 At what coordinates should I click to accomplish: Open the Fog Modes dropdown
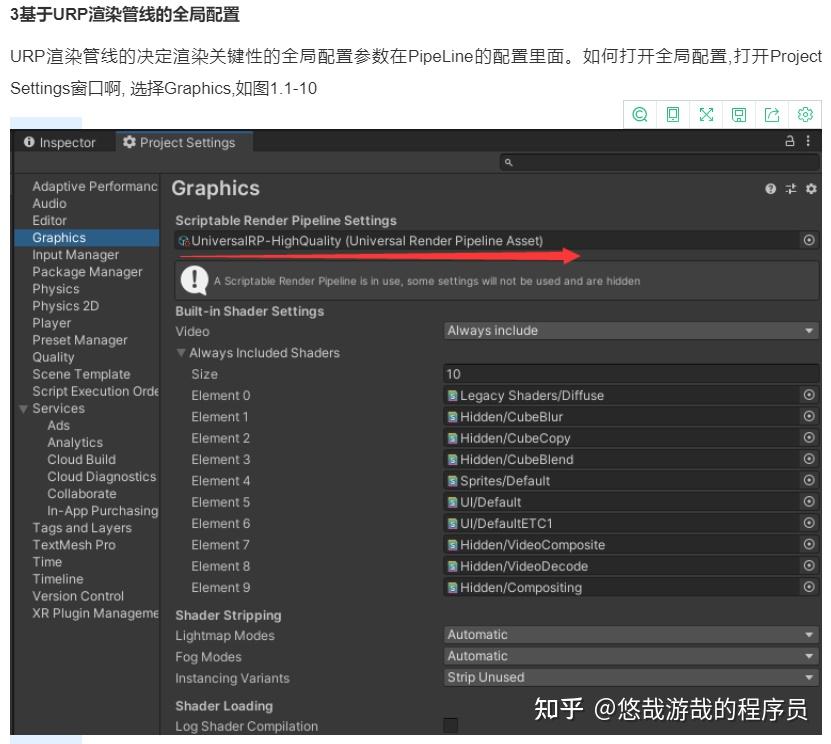tap(630, 656)
